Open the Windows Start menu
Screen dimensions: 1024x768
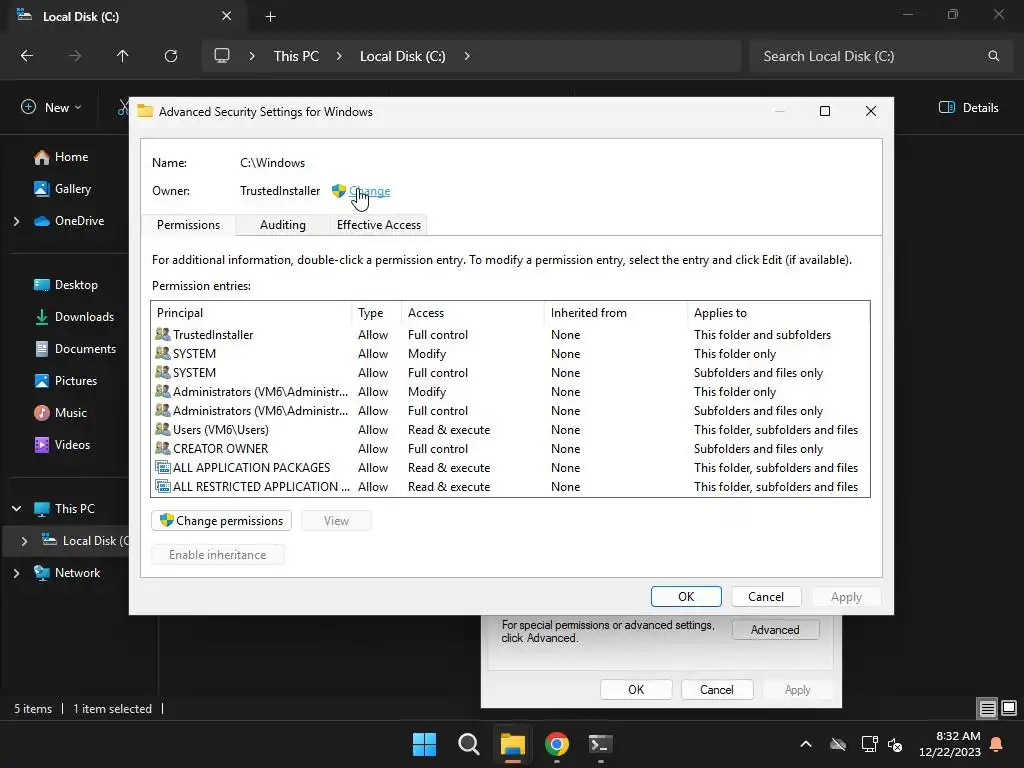pyautogui.click(x=424, y=744)
